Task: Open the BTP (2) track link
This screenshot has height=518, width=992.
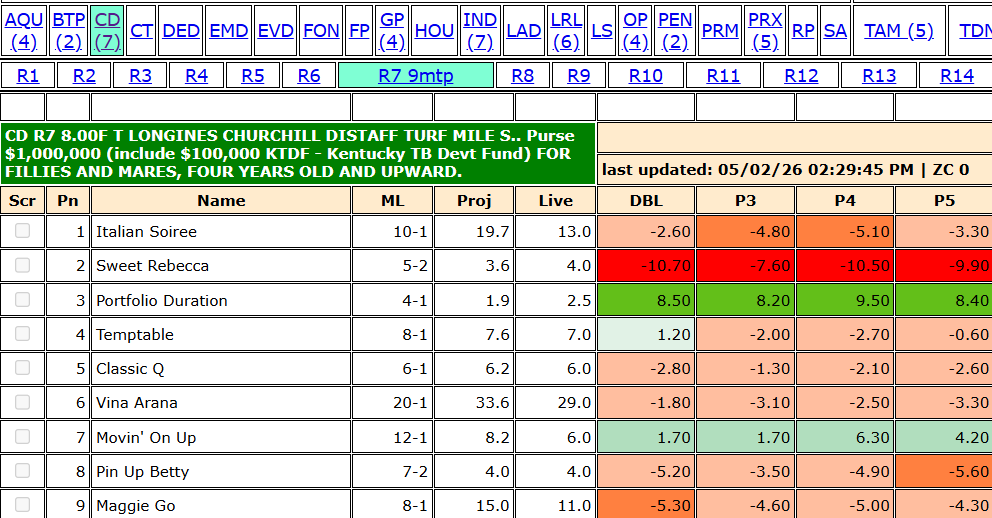Action: pyautogui.click(x=68, y=30)
